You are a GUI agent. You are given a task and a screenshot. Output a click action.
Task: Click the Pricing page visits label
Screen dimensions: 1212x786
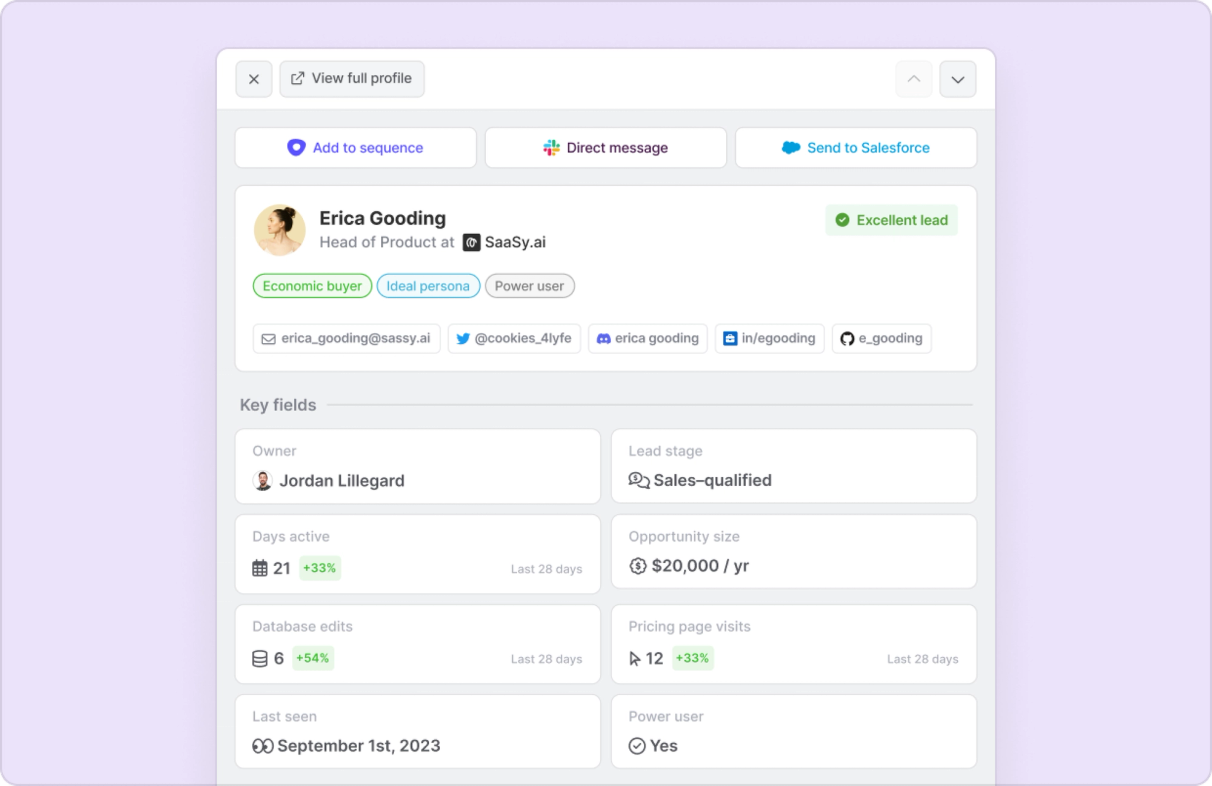690,627
